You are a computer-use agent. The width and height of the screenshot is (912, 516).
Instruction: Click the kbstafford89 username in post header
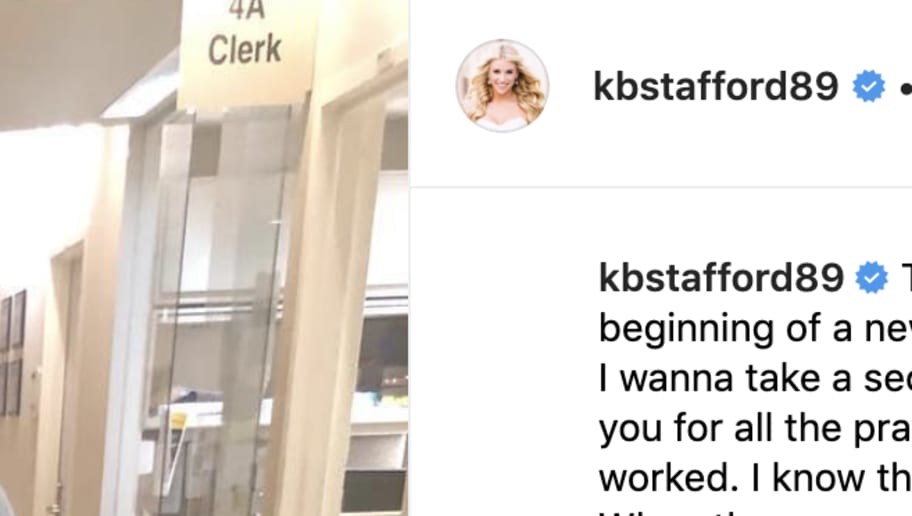coord(715,86)
